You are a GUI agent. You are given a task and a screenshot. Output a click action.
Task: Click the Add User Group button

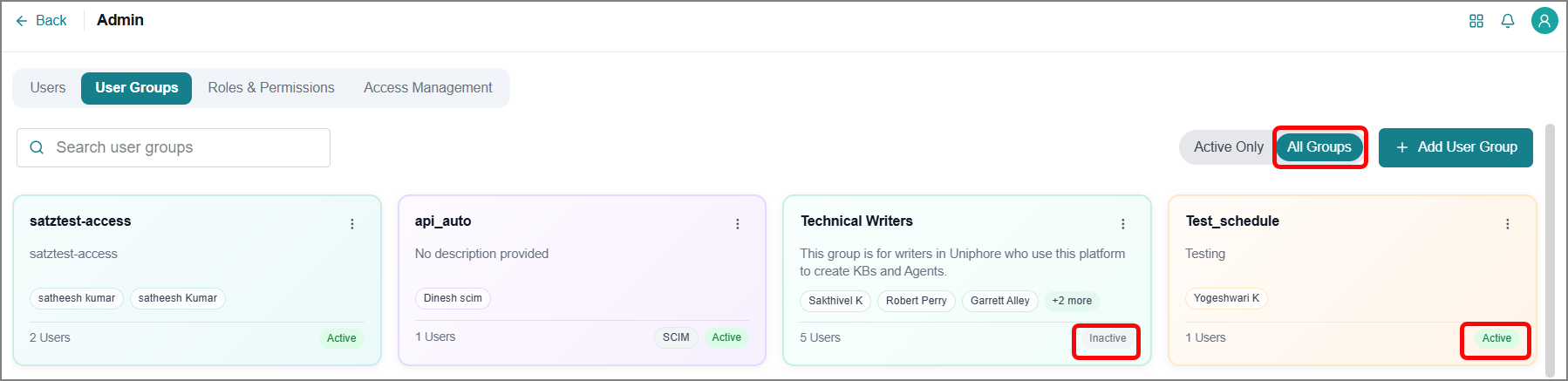[x=1456, y=147]
